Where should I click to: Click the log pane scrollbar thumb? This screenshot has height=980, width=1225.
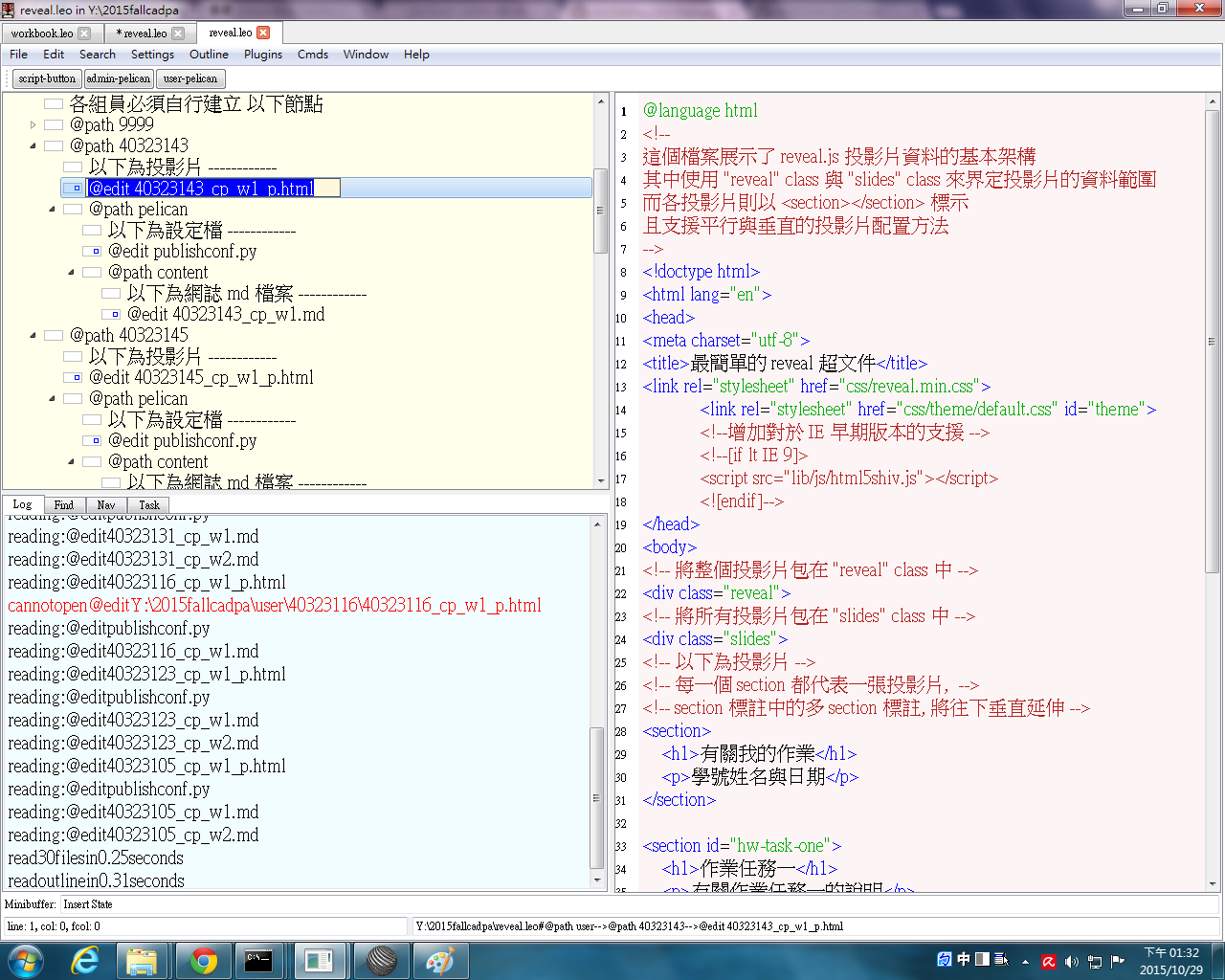coord(597,798)
